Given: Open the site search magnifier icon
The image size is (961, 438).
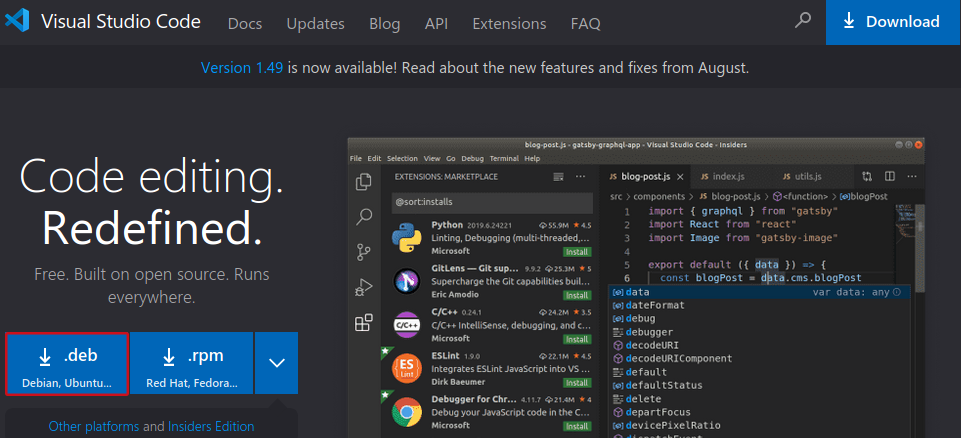Looking at the screenshot, I should [x=802, y=20].
